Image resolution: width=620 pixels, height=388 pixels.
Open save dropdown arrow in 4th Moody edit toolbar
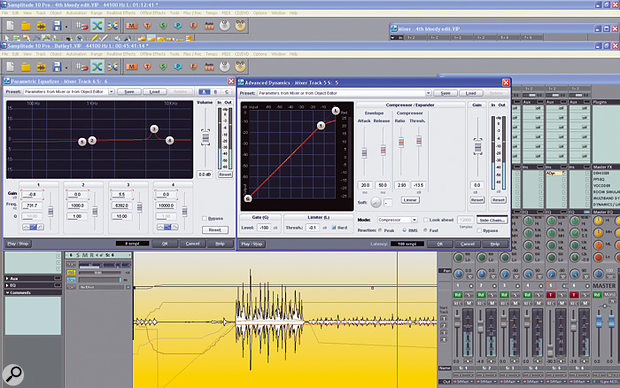pyautogui.click(x=66, y=27)
